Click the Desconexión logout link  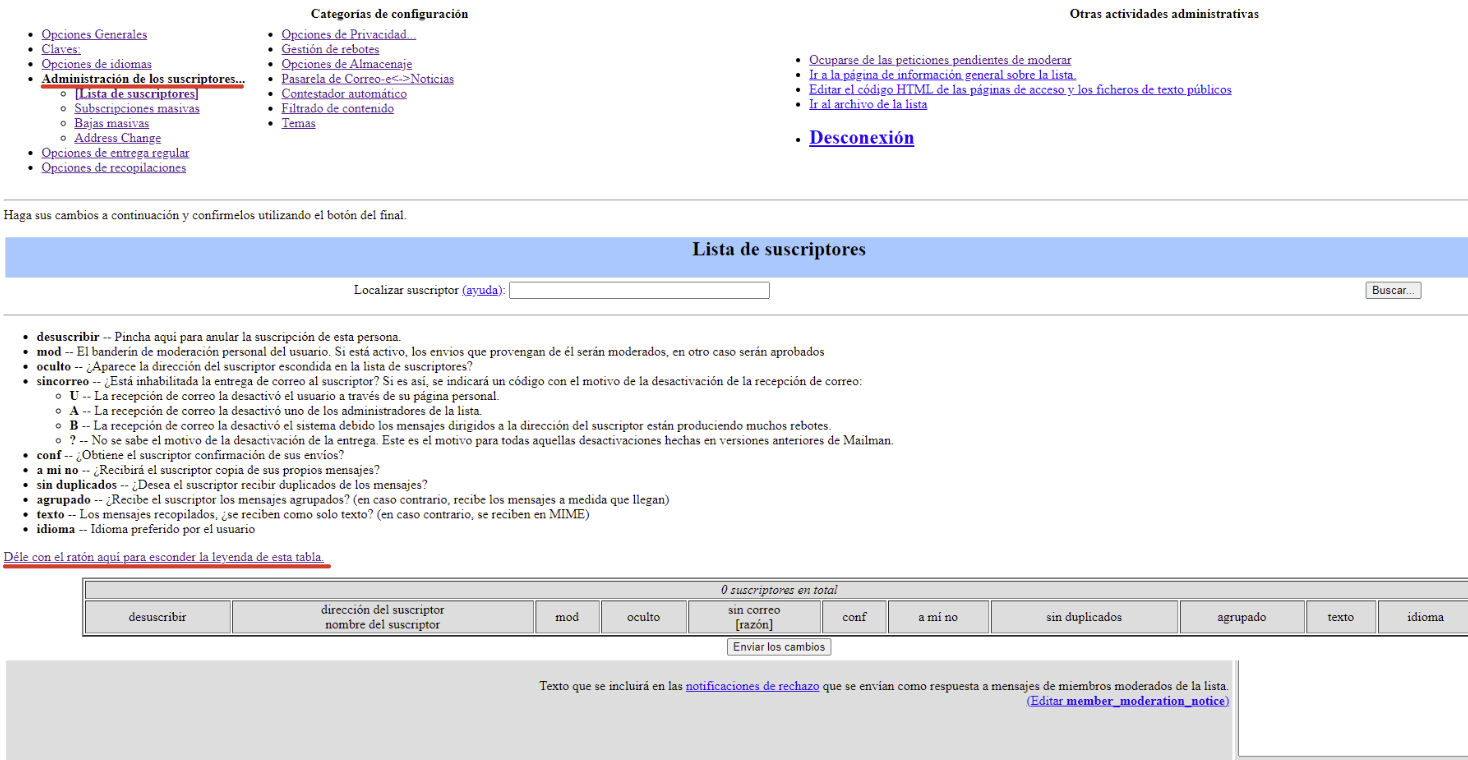pyautogui.click(x=862, y=138)
